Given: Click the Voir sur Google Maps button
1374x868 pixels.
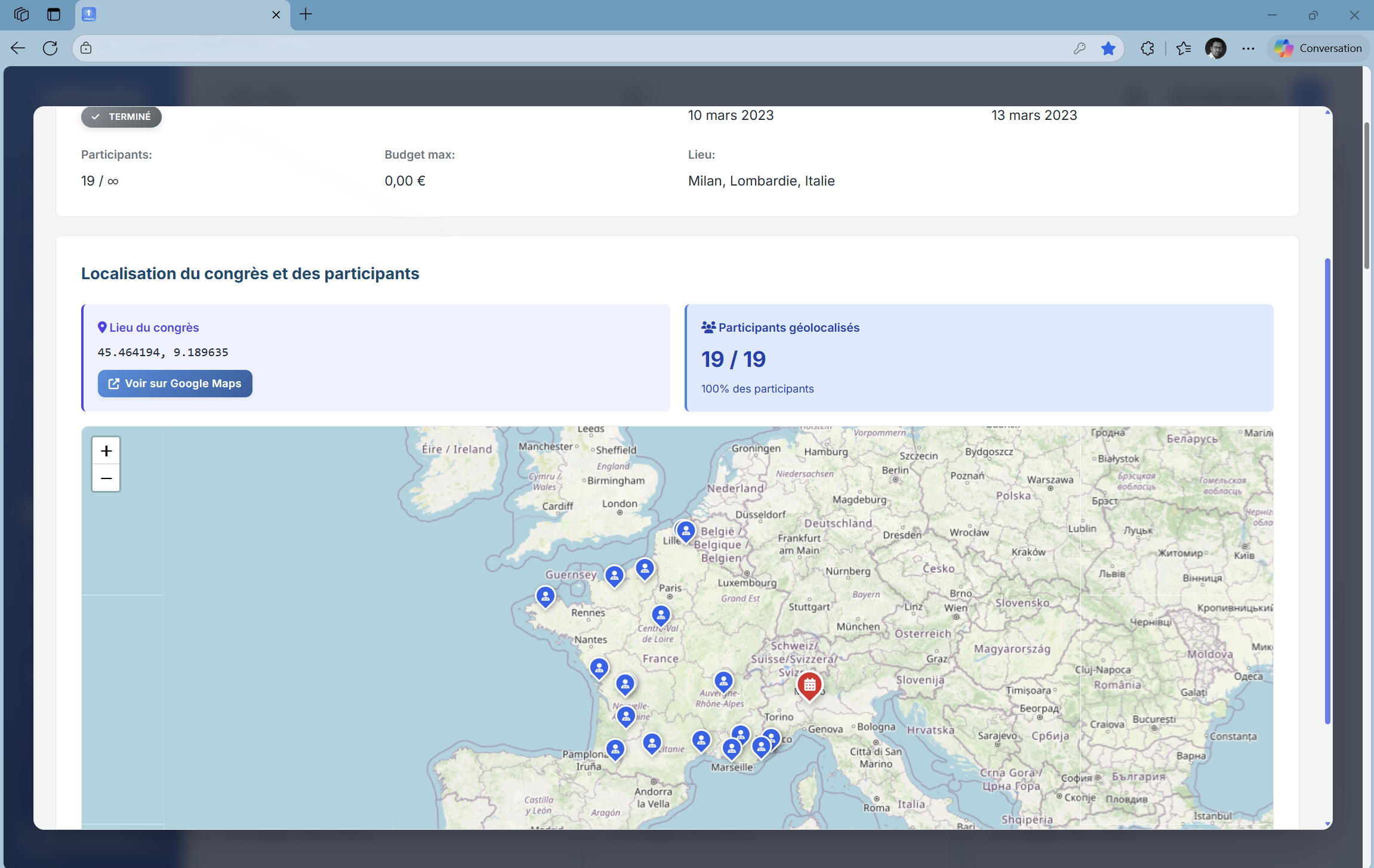Looking at the screenshot, I should pos(175,384).
